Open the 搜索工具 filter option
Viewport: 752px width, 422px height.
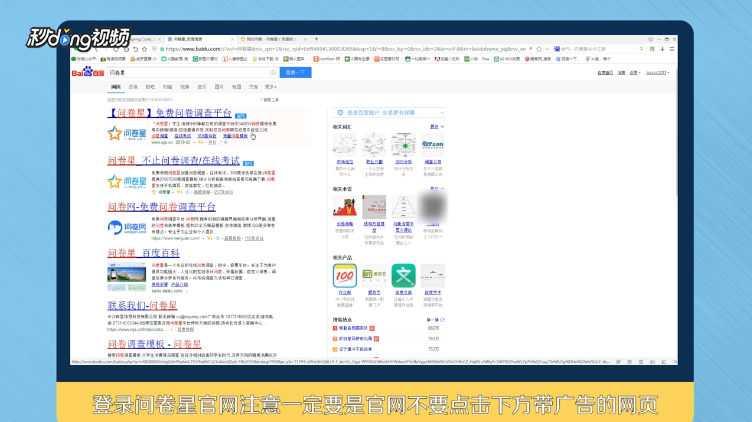(x=269, y=100)
